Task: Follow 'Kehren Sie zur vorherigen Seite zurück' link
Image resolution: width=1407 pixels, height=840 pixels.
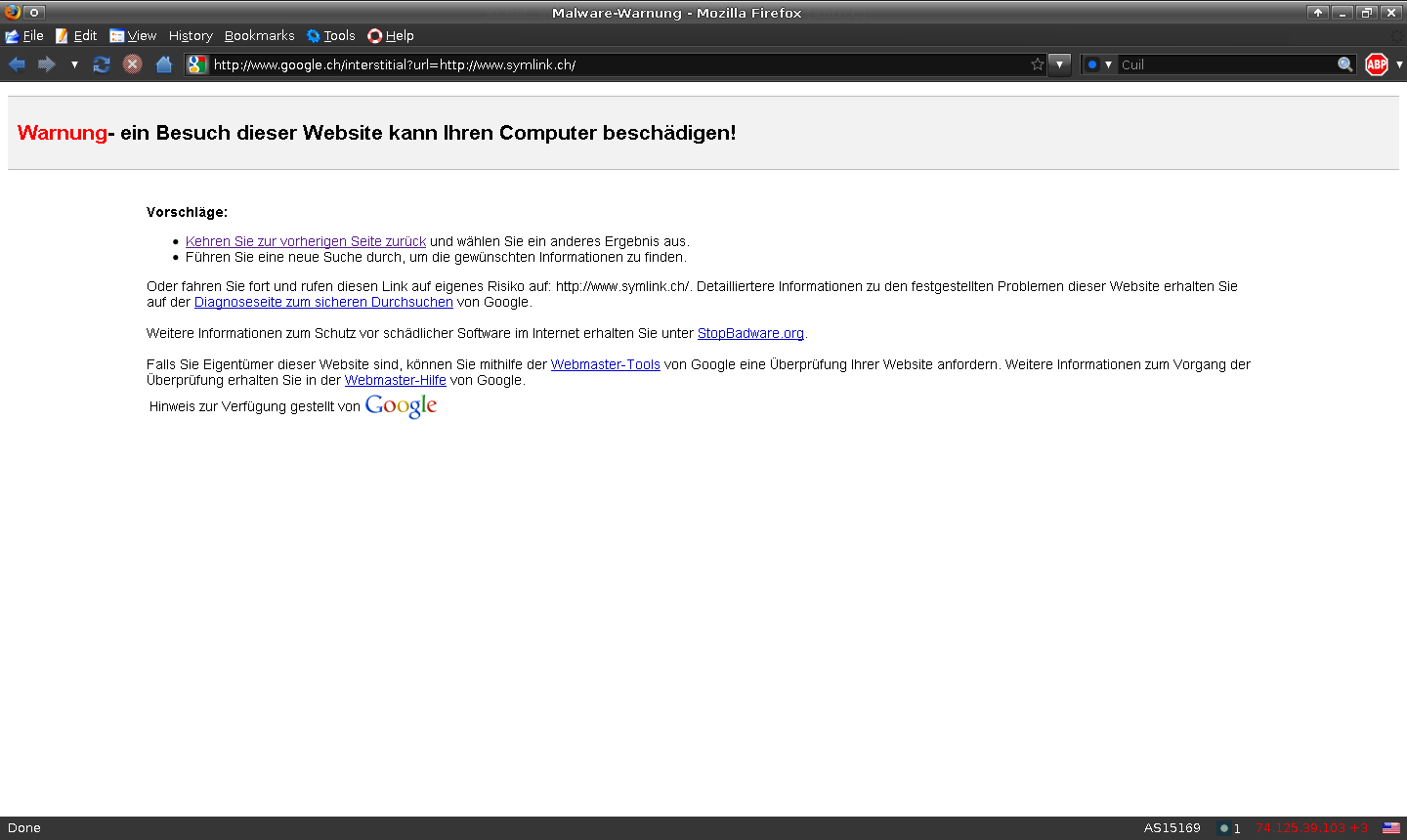Action: click(x=306, y=241)
